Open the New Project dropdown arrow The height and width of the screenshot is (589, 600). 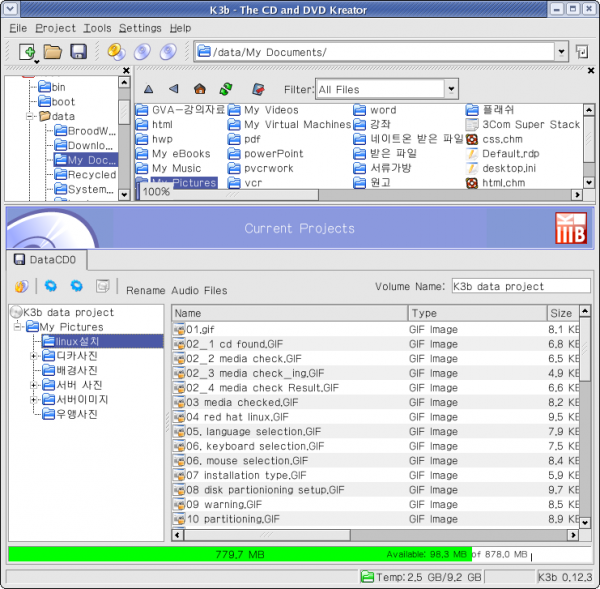click(x=37, y=62)
